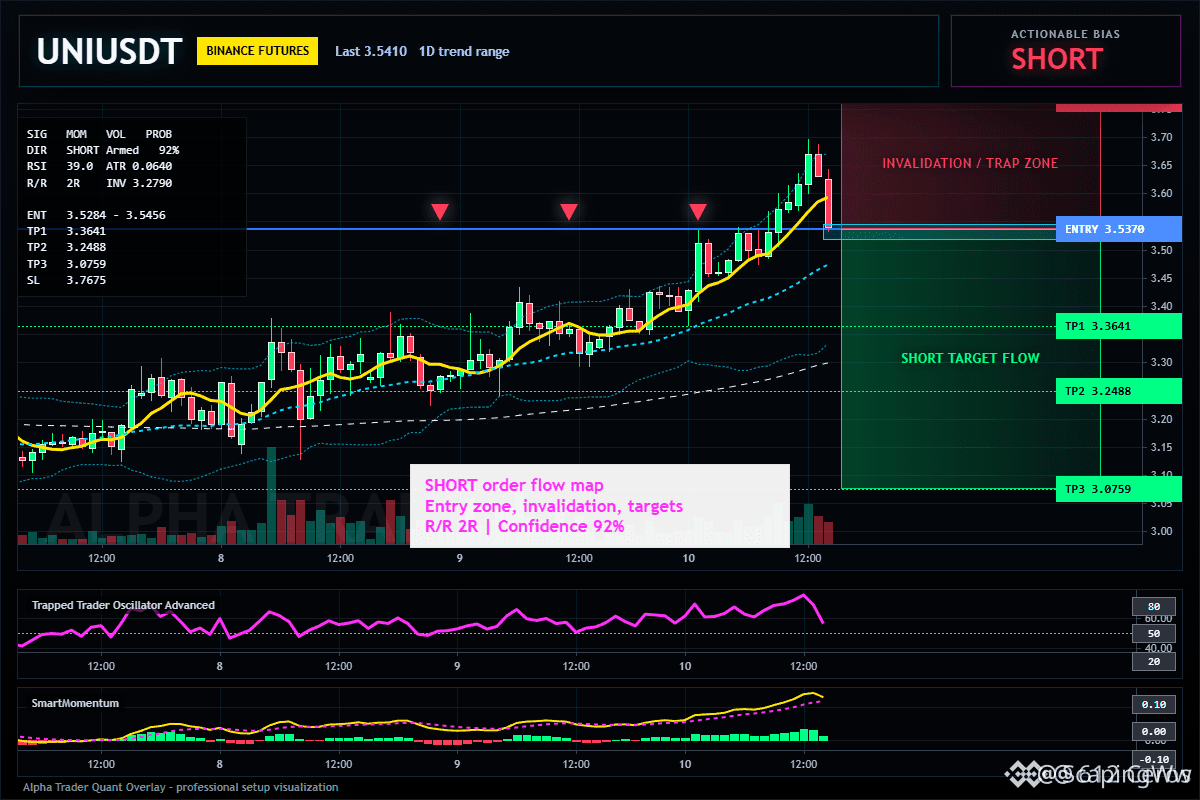This screenshot has height=800, width=1200.
Task: Click the 'R/R 2R | Confidence 92%' line
Action: click(x=524, y=526)
